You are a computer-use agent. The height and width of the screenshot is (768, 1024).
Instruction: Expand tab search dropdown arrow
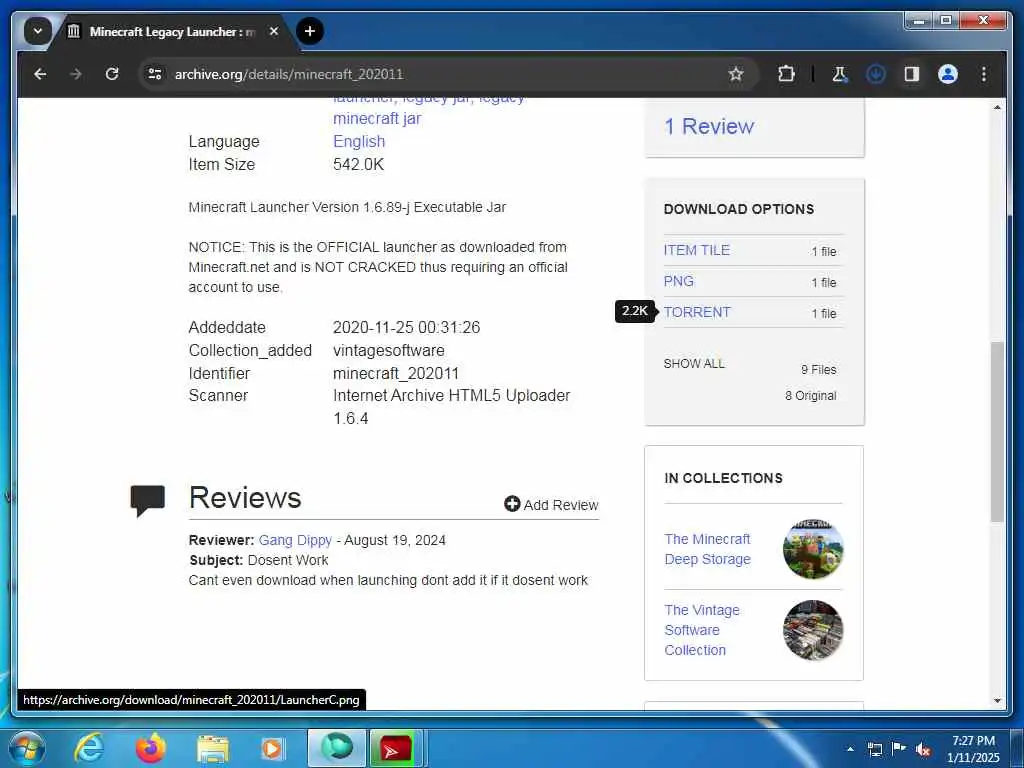click(x=38, y=31)
